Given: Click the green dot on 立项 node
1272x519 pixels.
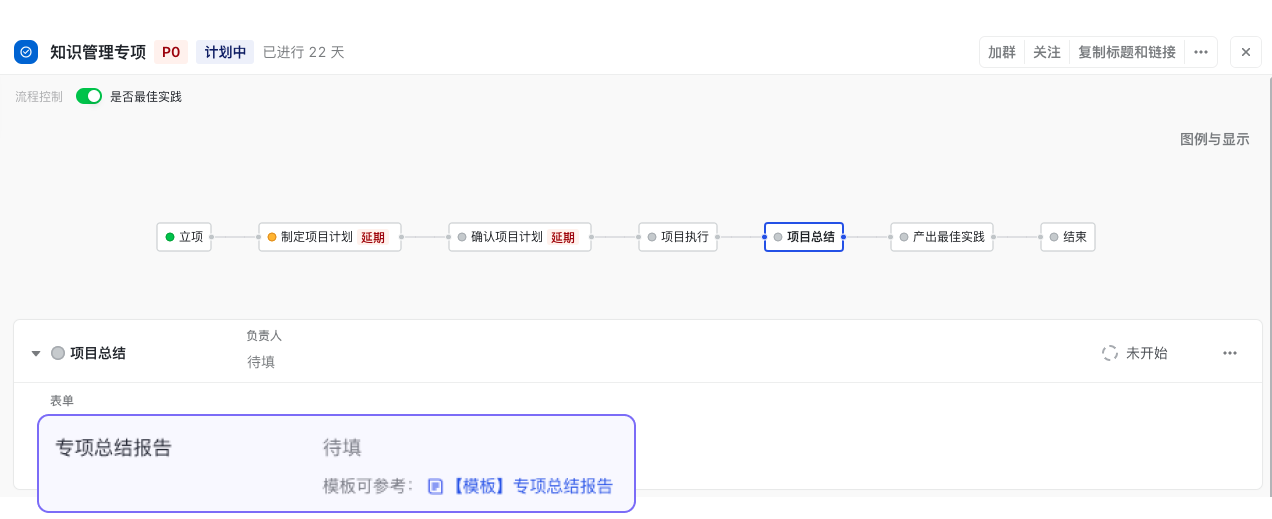Looking at the screenshot, I should (170, 237).
